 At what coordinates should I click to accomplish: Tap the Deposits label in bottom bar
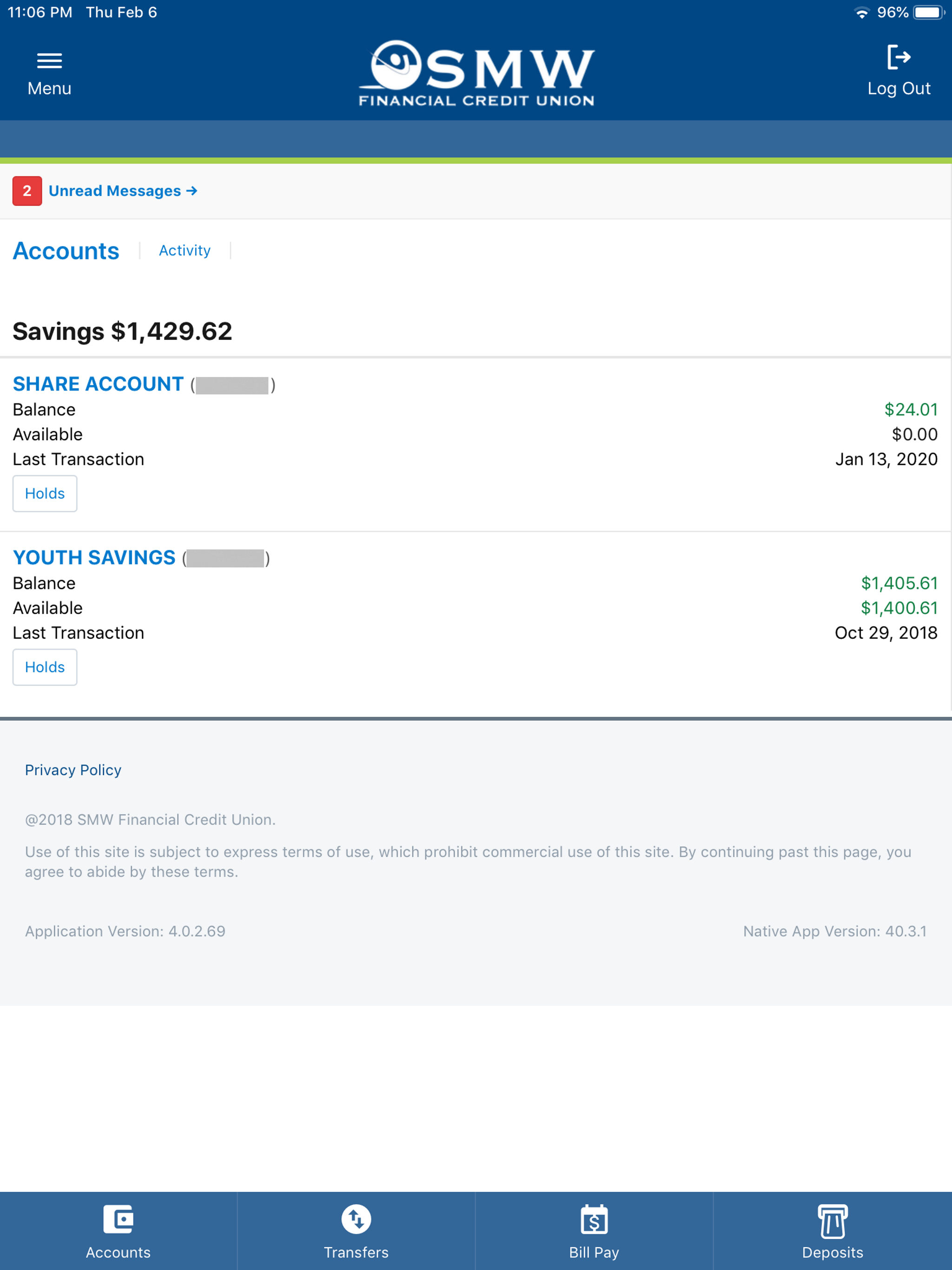pyautogui.click(x=833, y=1253)
